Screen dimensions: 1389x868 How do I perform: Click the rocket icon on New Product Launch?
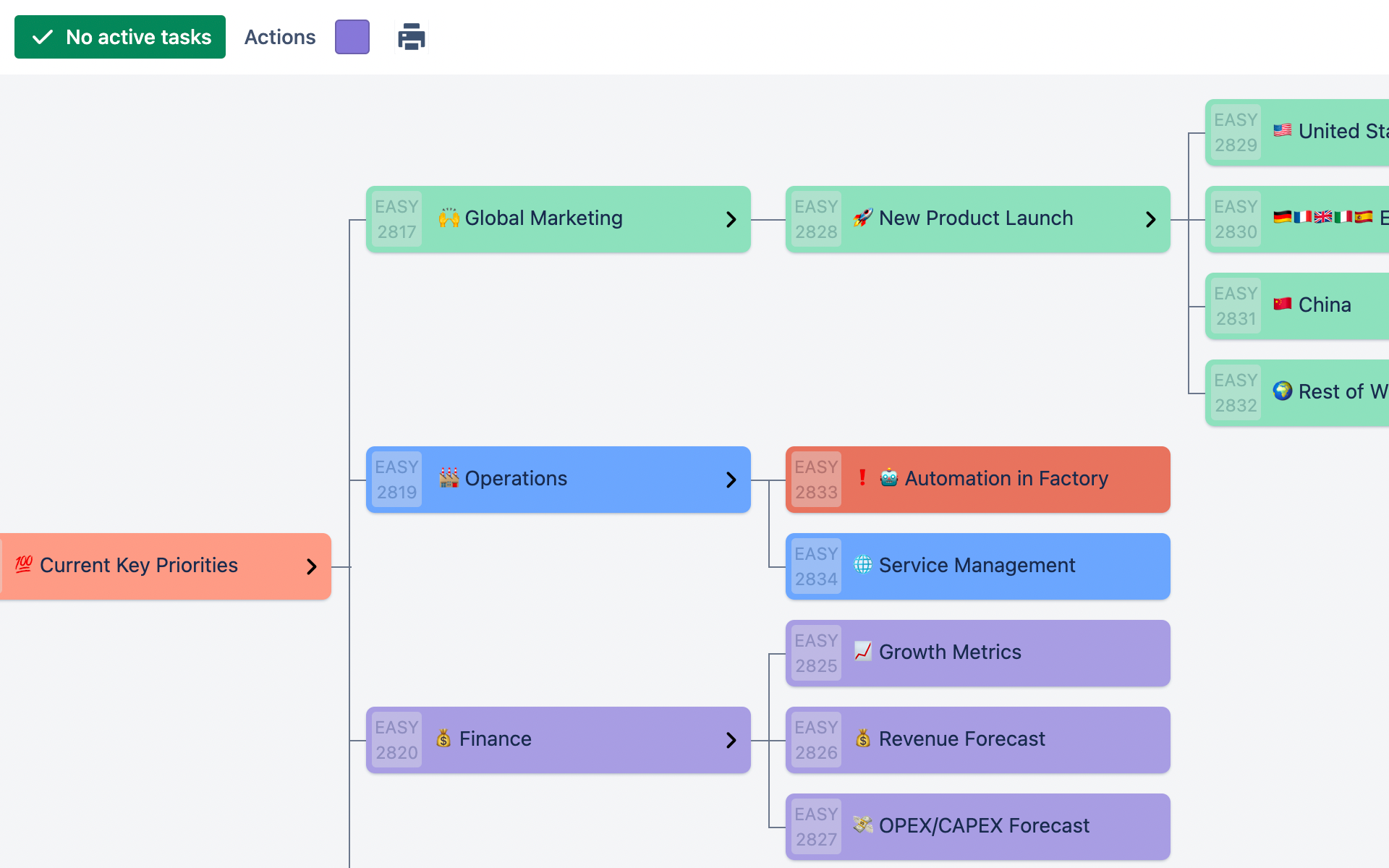pos(863,218)
